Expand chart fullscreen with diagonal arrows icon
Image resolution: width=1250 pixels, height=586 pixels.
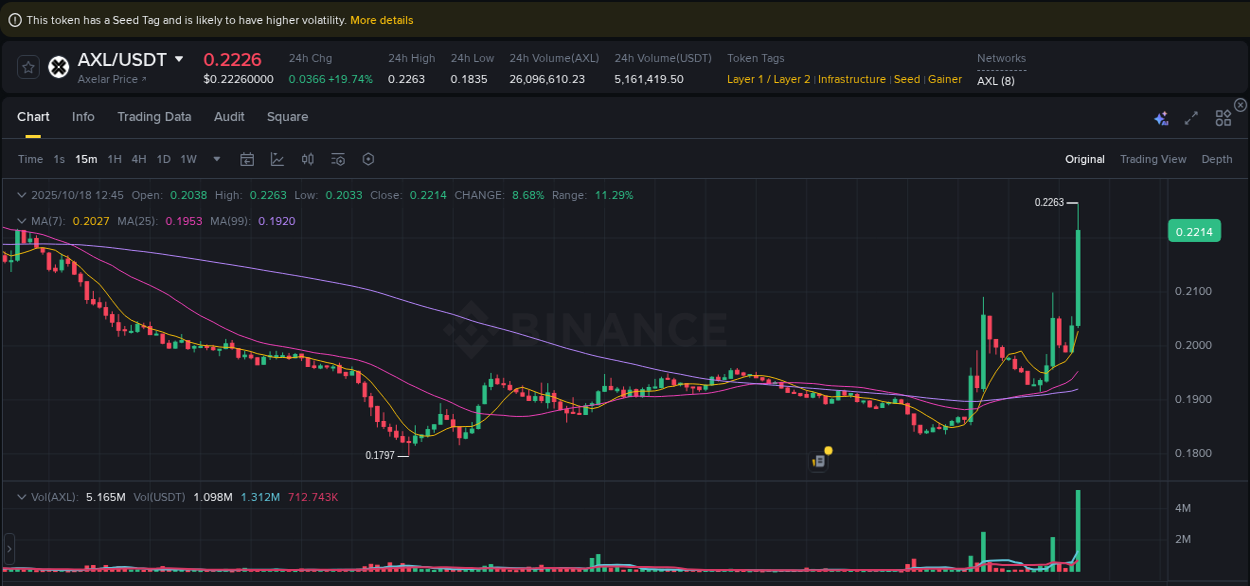click(x=1191, y=117)
